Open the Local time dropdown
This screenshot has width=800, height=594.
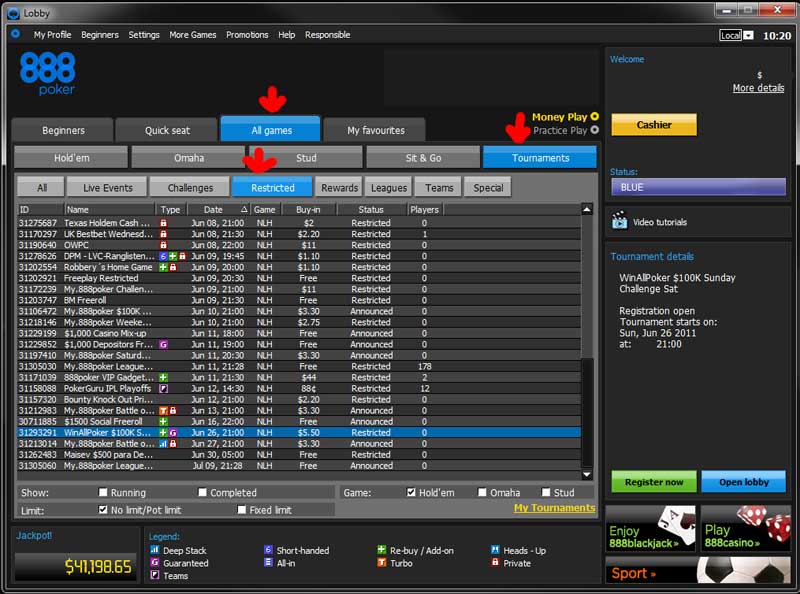[748, 35]
